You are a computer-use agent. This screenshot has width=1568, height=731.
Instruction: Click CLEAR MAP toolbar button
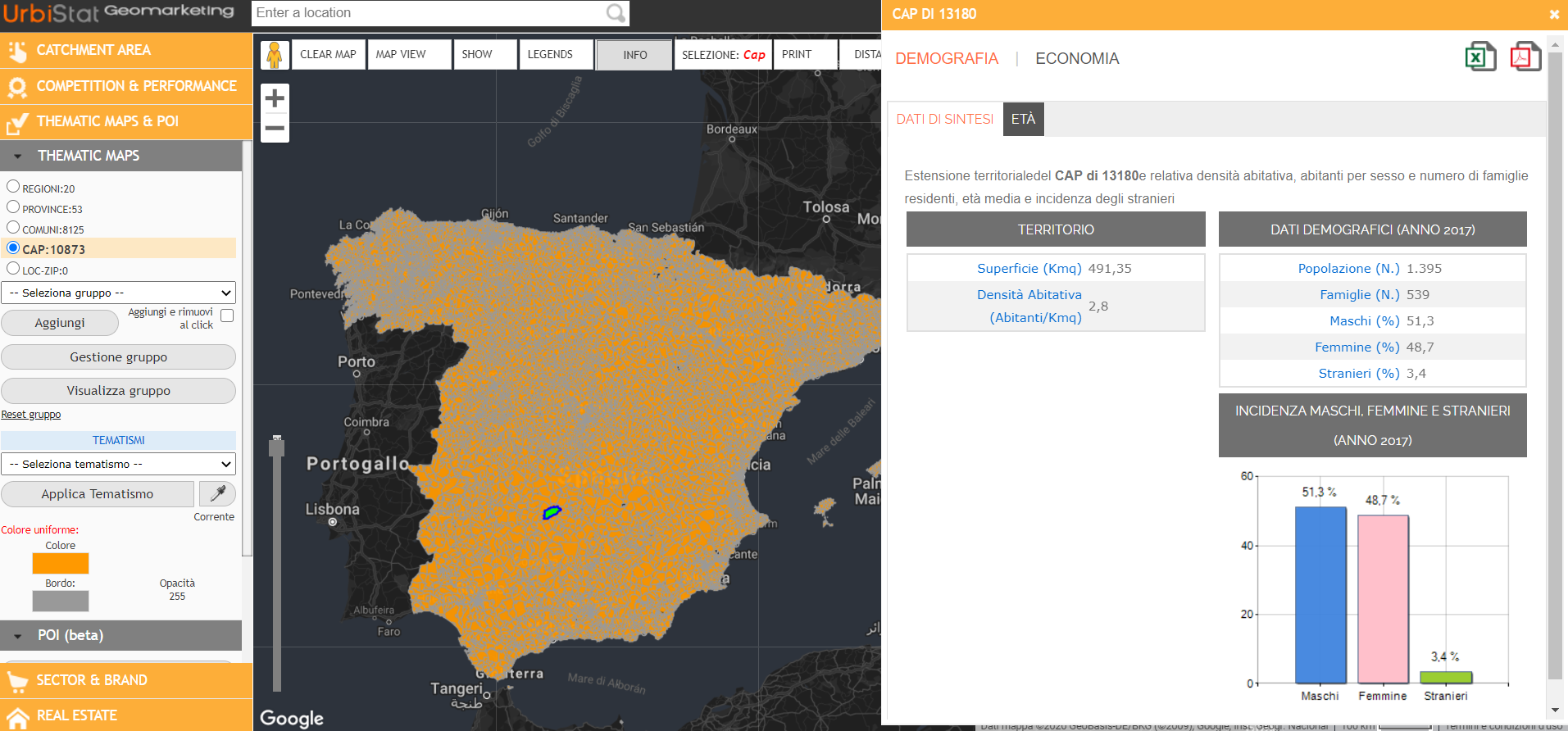pyautogui.click(x=328, y=55)
